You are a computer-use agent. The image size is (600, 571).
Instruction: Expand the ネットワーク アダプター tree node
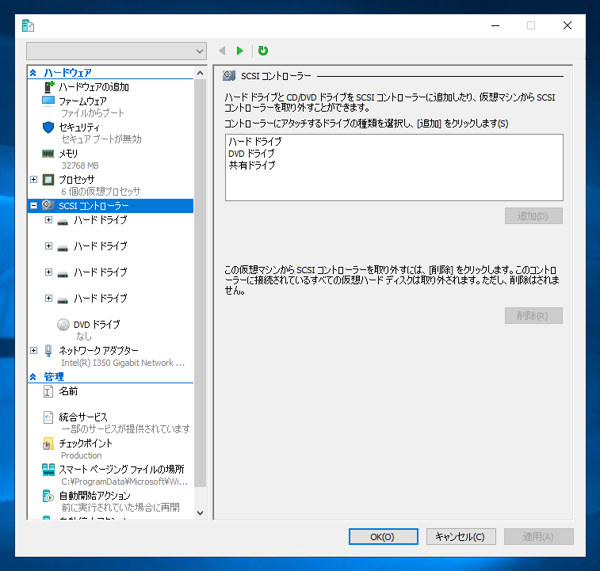click(x=34, y=350)
